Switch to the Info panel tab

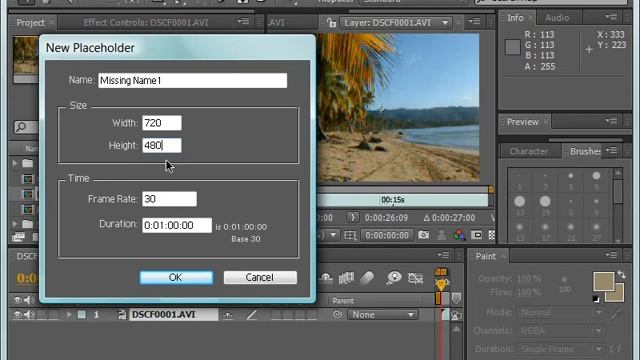point(515,18)
